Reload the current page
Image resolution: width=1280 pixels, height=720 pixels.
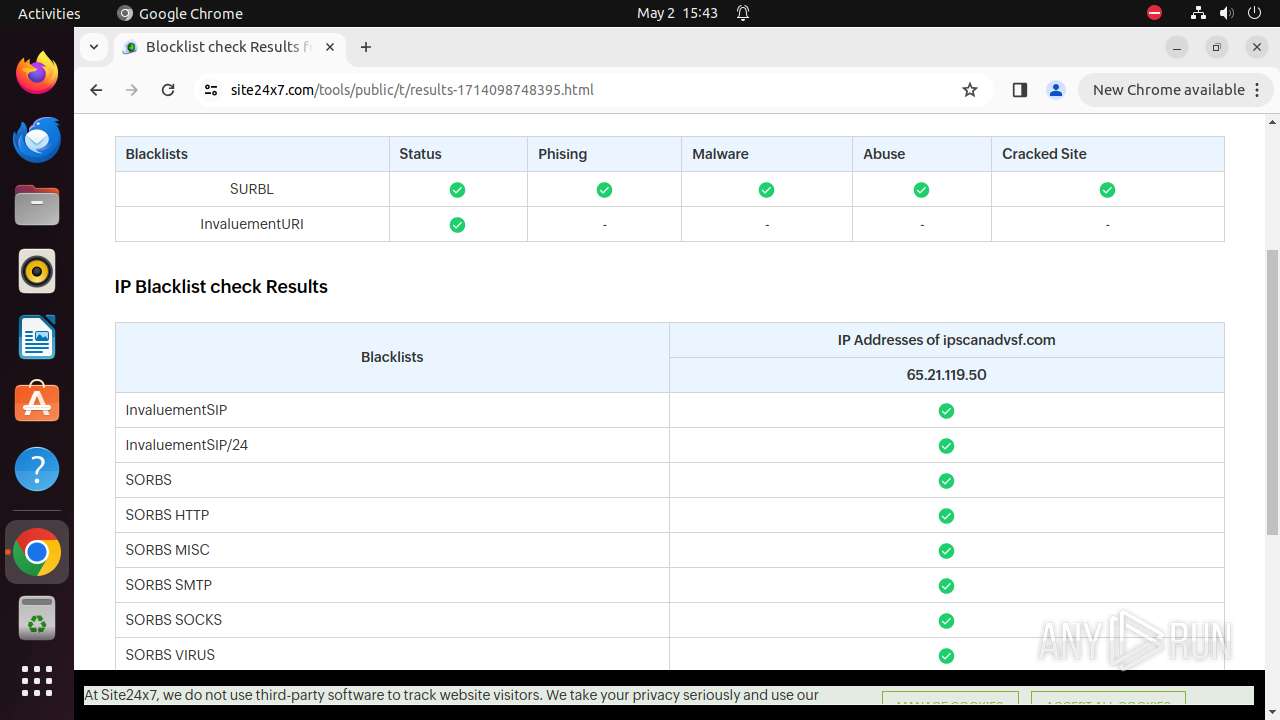tap(168, 90)
